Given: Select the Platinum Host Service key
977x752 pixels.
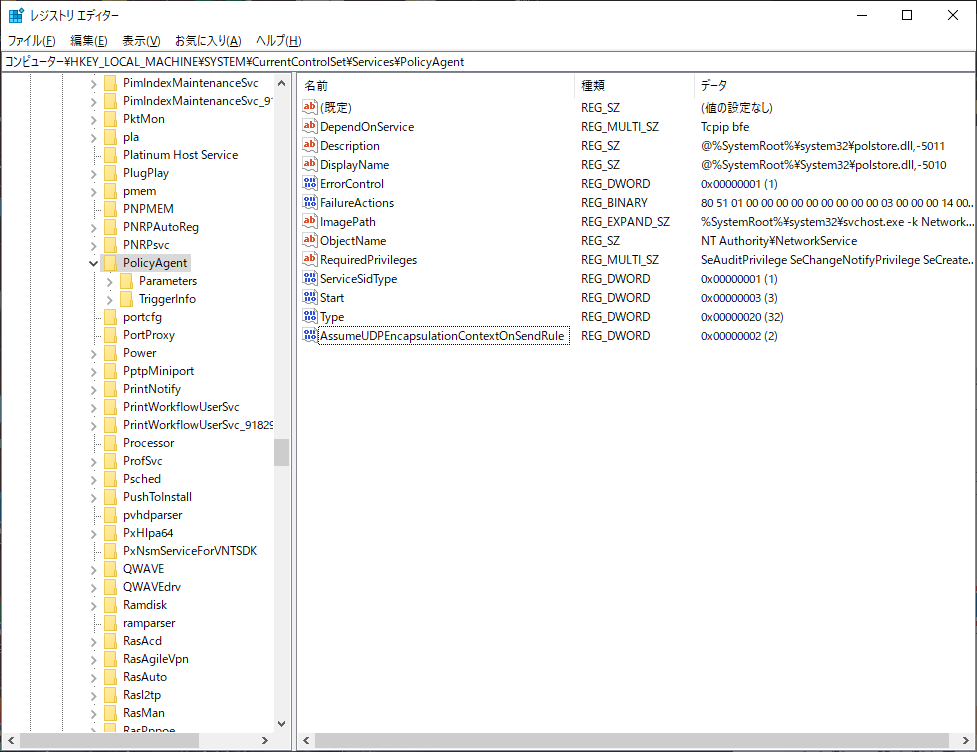Looking at the screenshot, I should coord(180,155).
